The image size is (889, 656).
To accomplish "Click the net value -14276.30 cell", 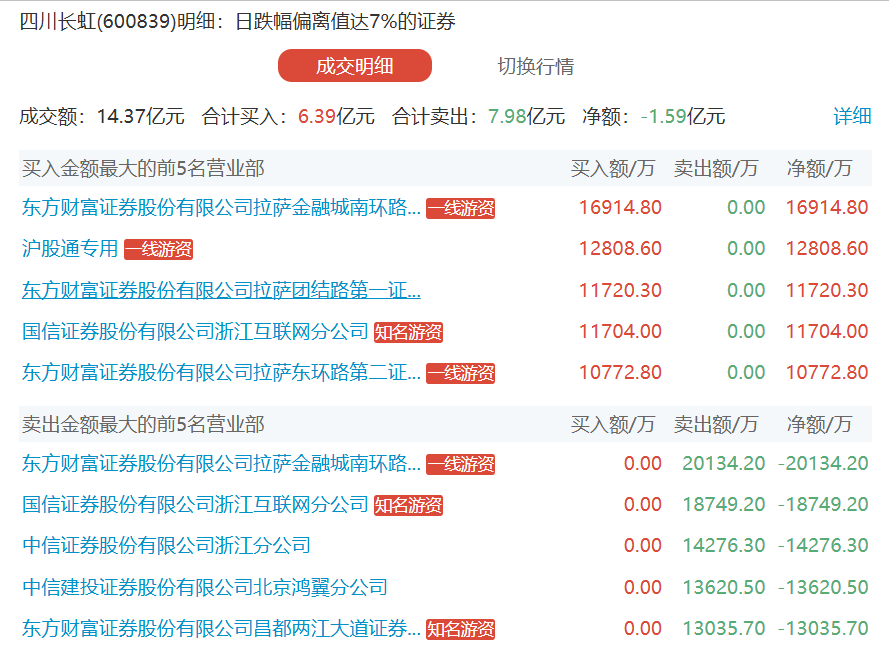I will pos(823,545).
